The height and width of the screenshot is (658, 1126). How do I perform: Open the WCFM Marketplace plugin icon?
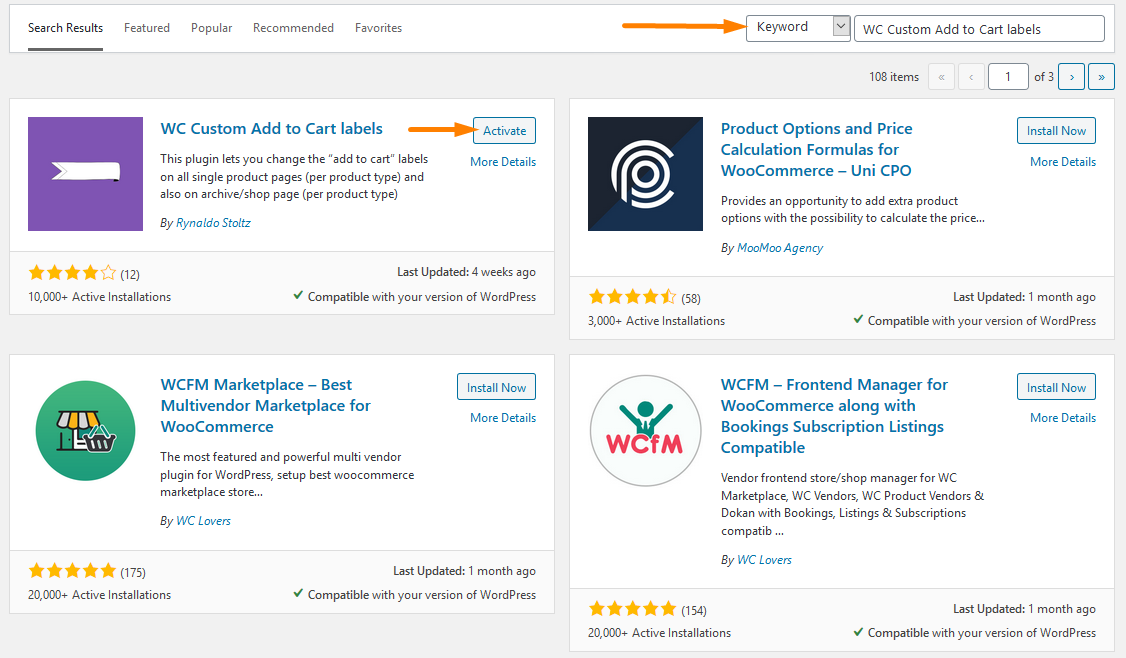click(85, 430)
